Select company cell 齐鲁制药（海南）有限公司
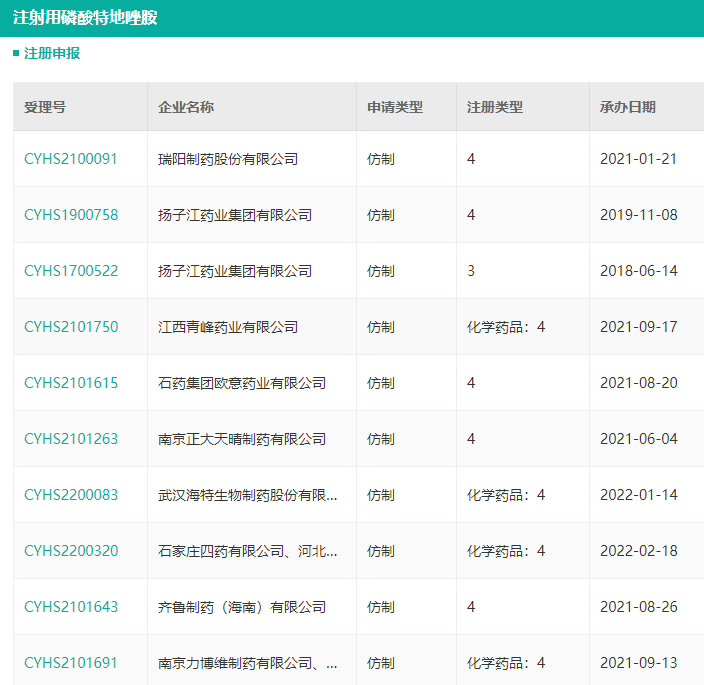This screenshot has height=685, width=704. (x=242, y=607)
